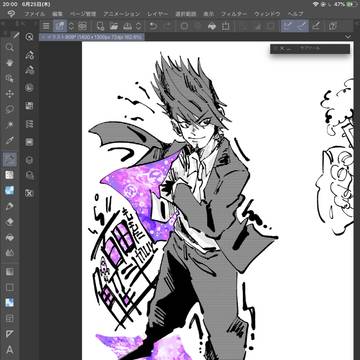This screenshot has height=360, width=360.
Task: Select the Text tool
Action: [x=10, y=350]
